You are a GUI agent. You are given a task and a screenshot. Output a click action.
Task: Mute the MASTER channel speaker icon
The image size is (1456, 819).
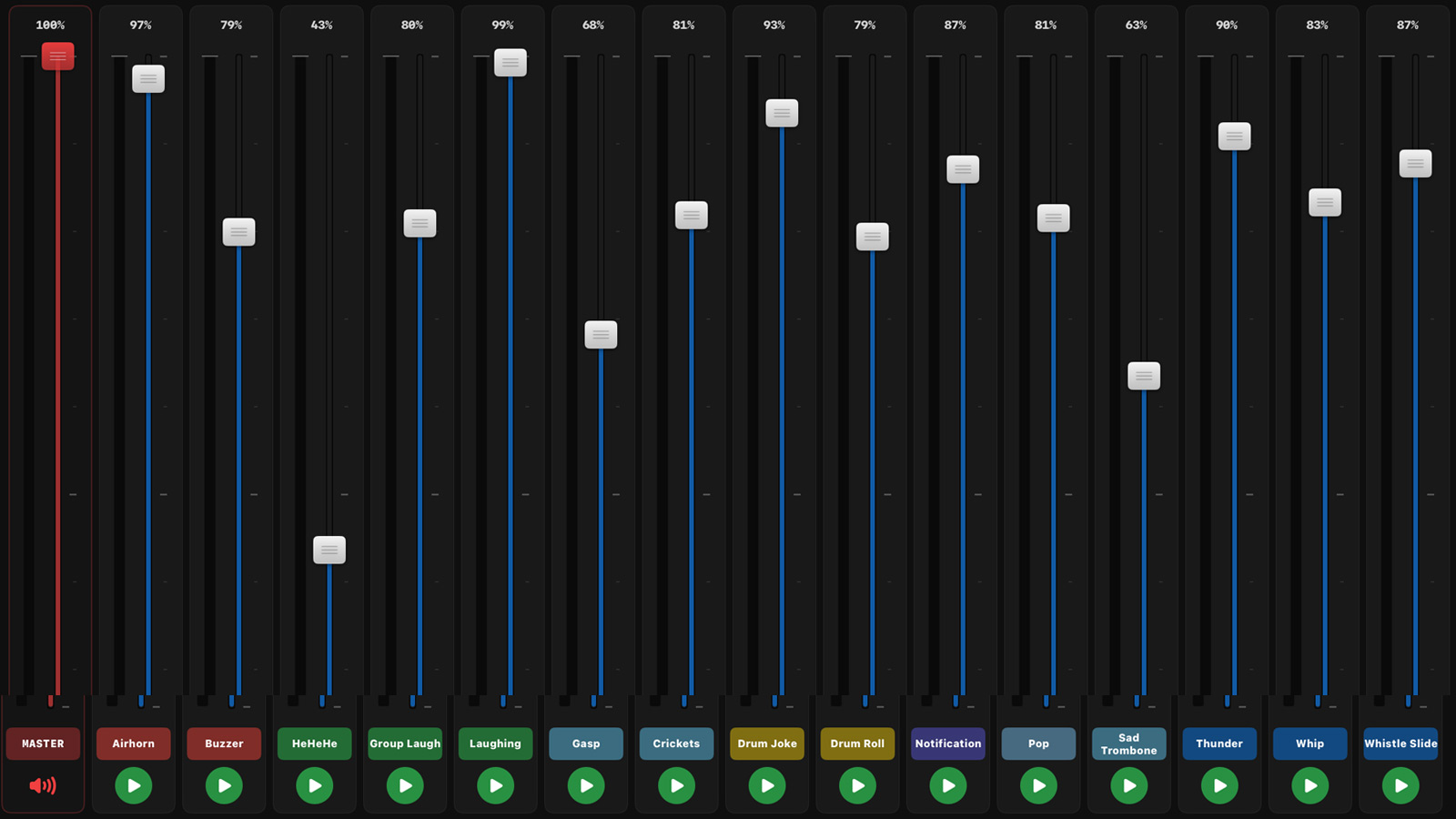point(43,785)
